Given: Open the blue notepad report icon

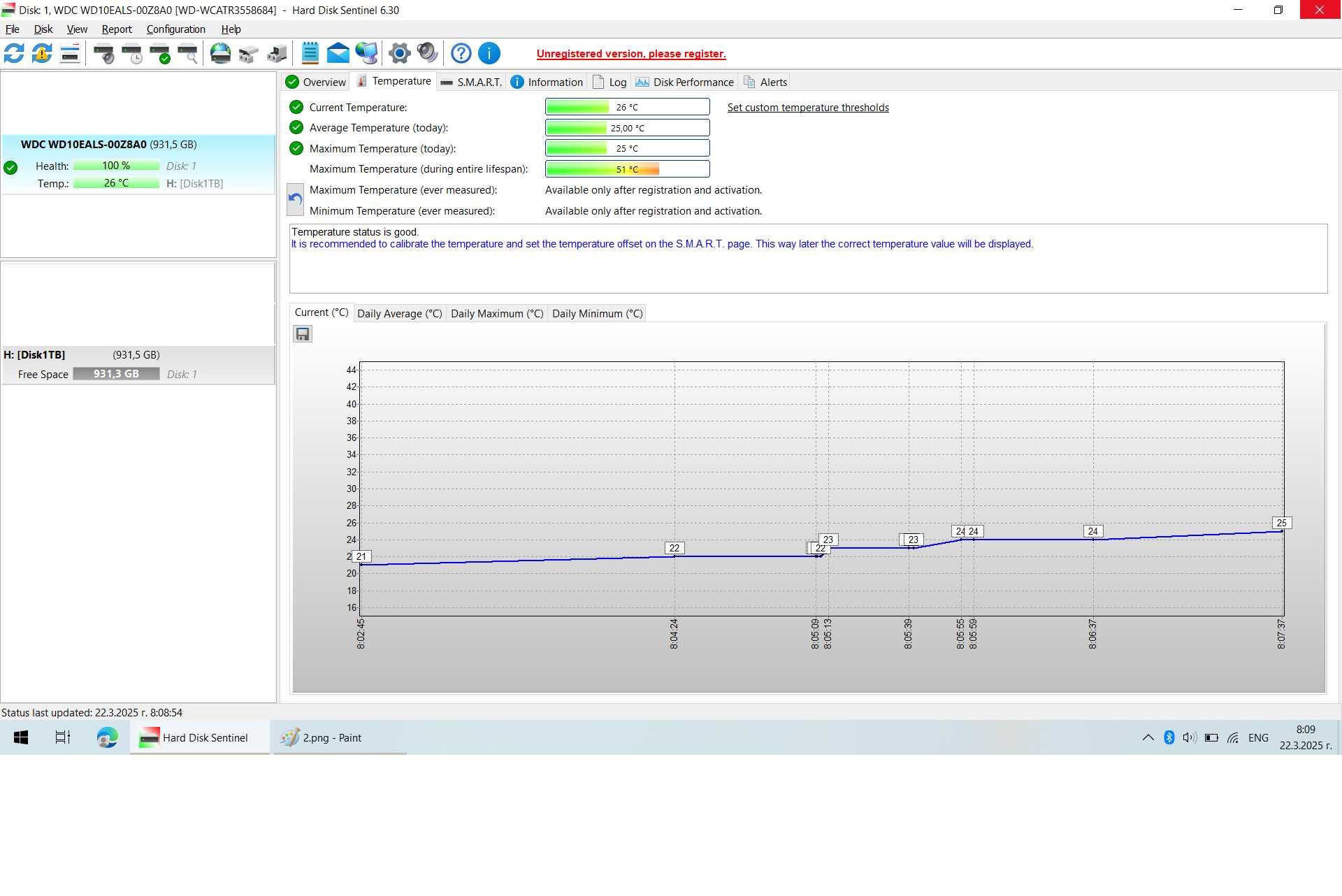Looking at the screenshot, I should [x=310, y=53].
